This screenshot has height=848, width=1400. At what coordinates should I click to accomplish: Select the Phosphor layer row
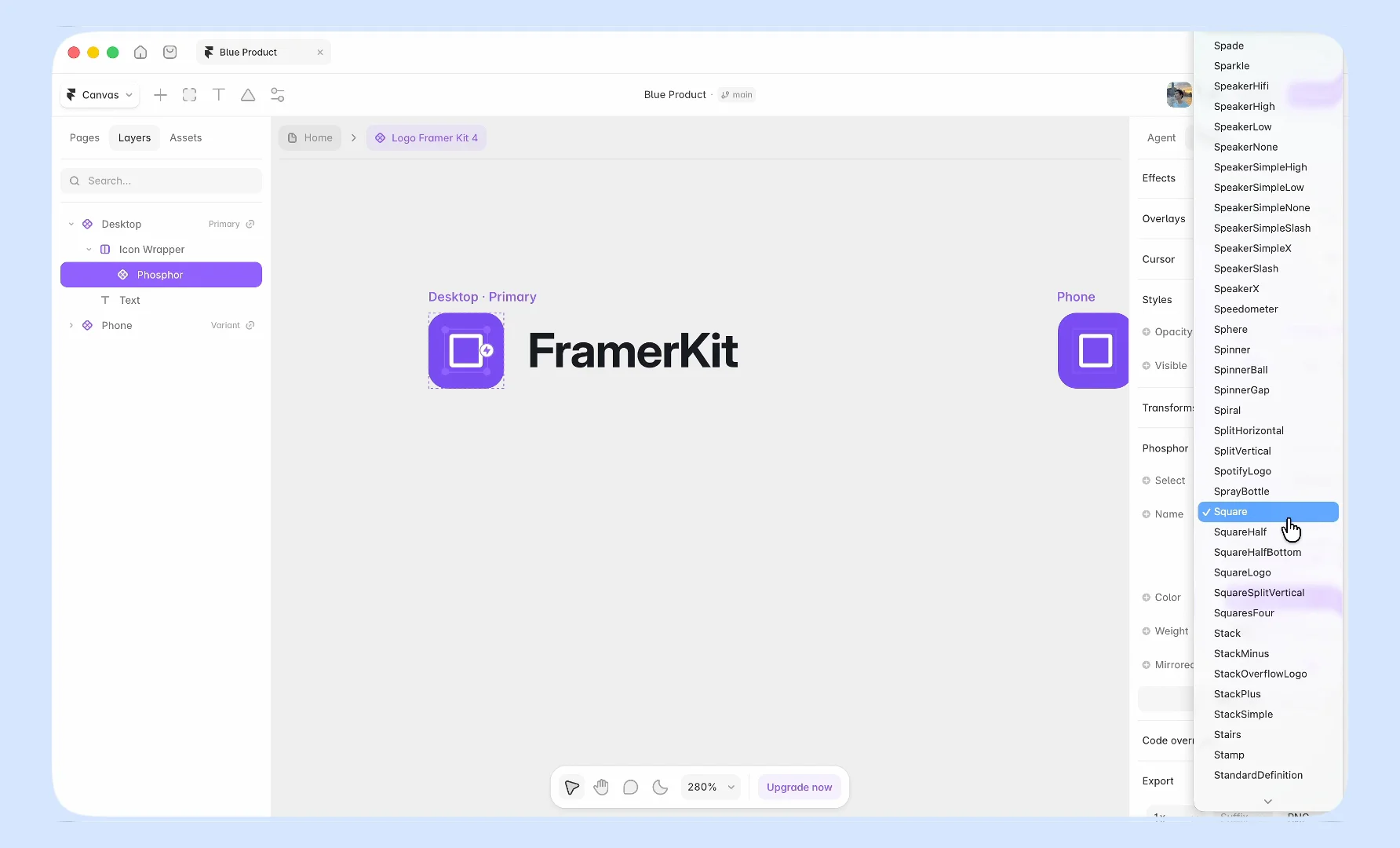click(161, 275)
